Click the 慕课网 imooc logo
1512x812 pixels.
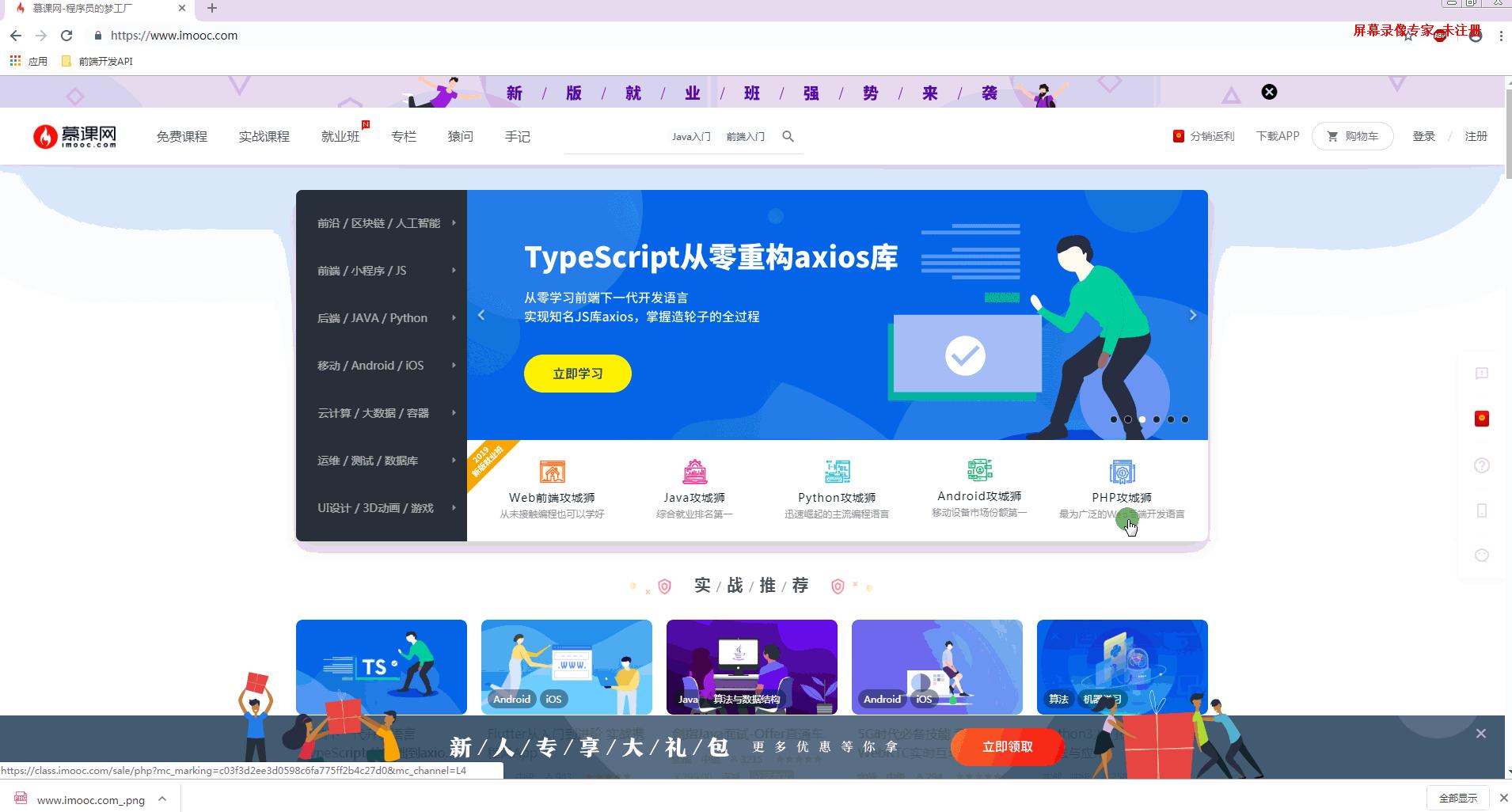(75, 135)
